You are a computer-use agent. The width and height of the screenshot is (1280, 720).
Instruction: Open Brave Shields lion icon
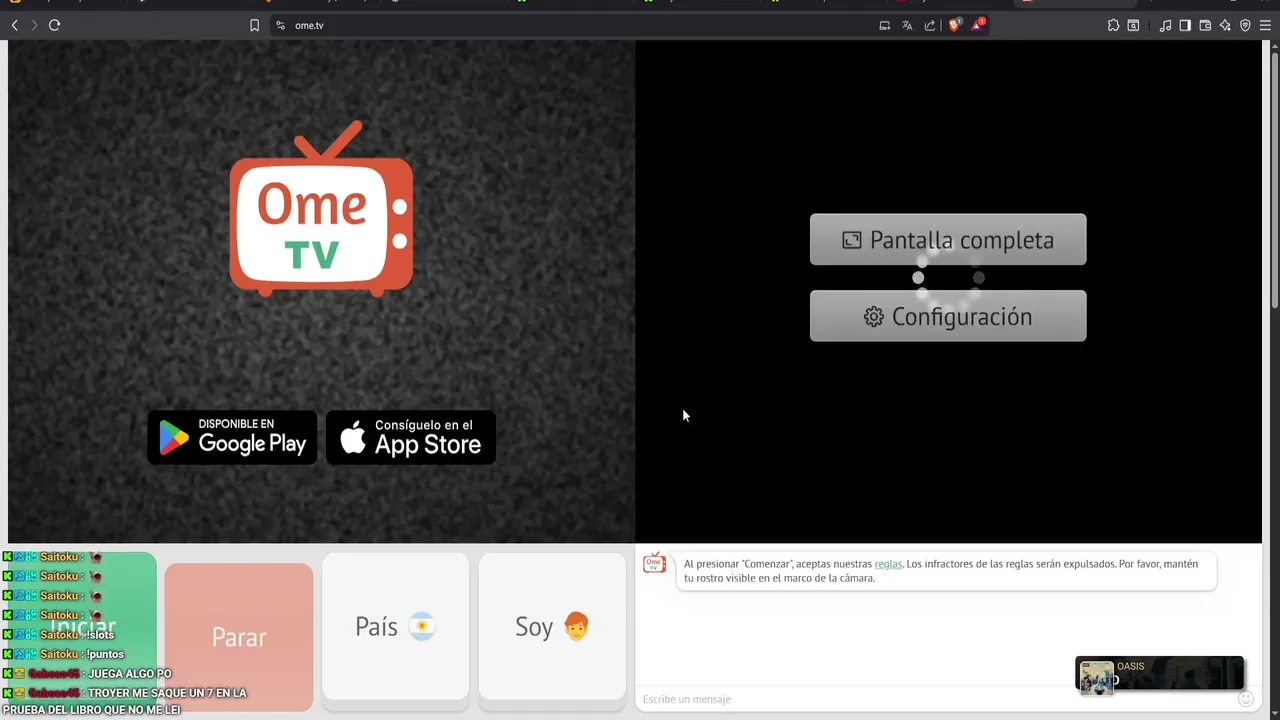[954, 25]
